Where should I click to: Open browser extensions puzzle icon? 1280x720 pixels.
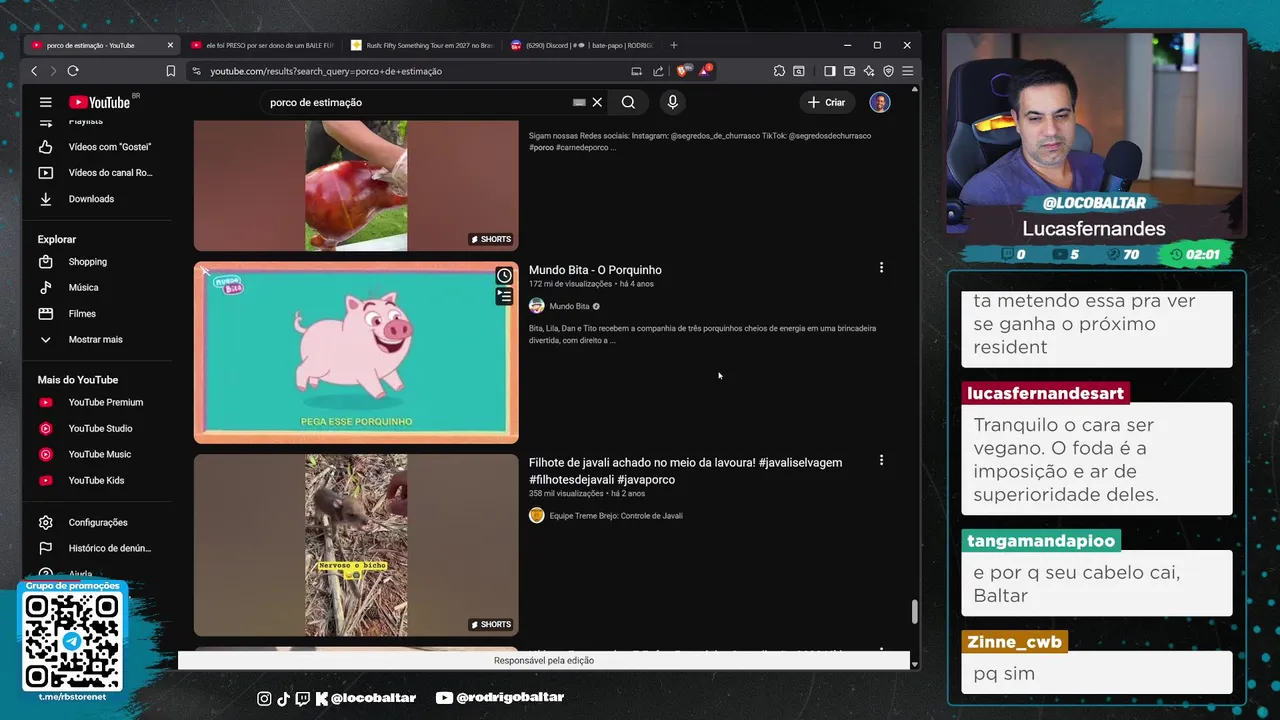pyautogui.click(x=780, y=71)
